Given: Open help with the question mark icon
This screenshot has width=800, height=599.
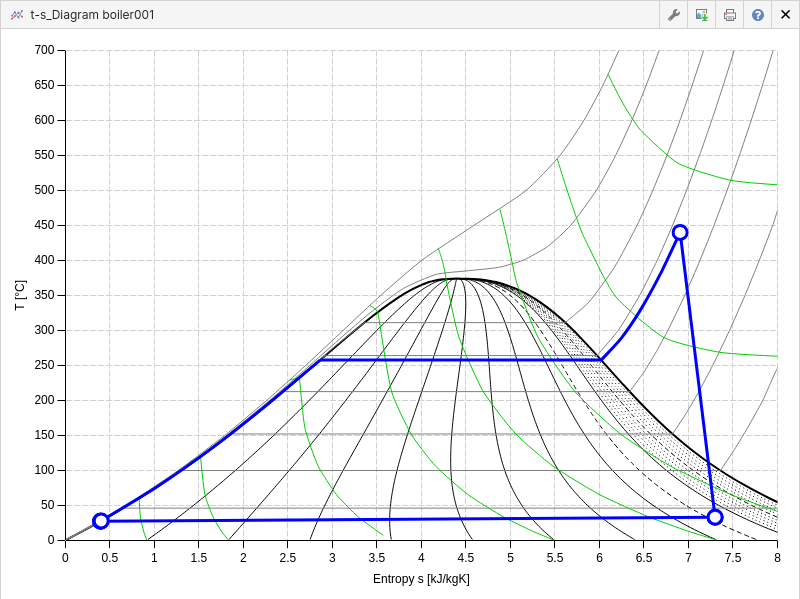Looking at the screenshot, I should point(758,15).
